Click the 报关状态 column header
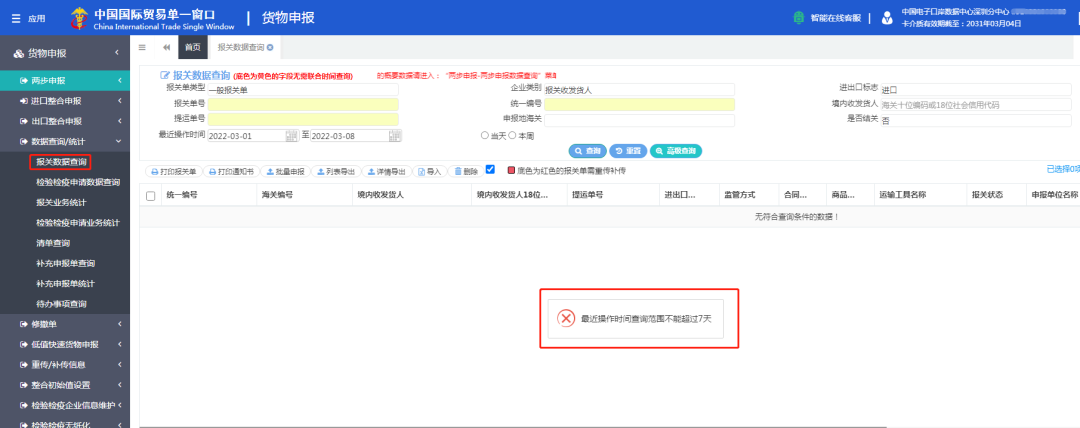This screenshot has width=1080, height=428. [x=995, y=195]
